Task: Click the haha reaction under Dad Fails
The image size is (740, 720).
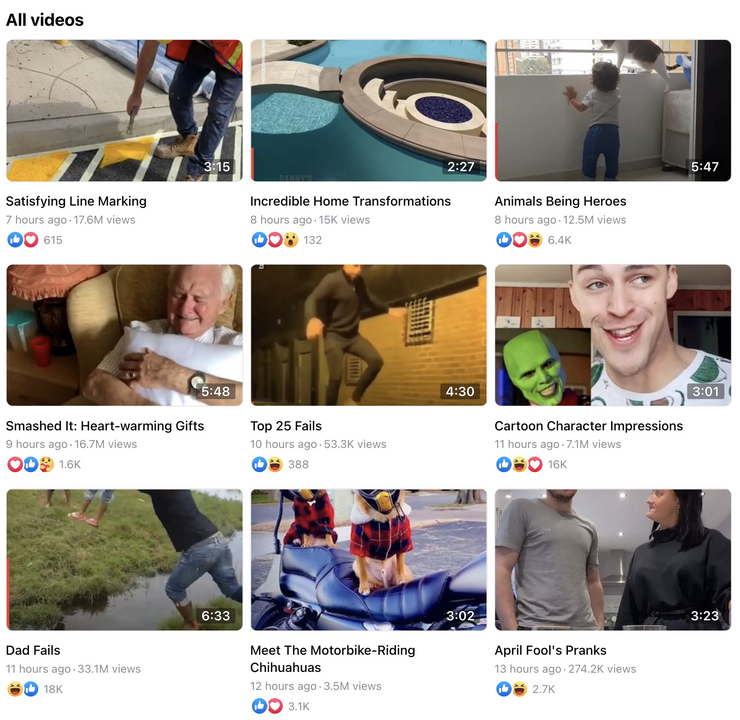Action: point(15,689)
